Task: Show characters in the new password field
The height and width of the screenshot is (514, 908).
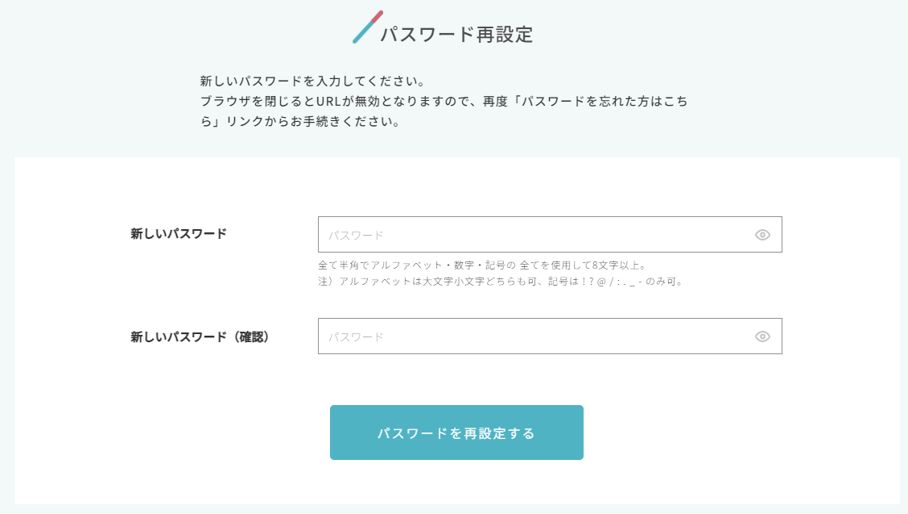Action: 762,235
